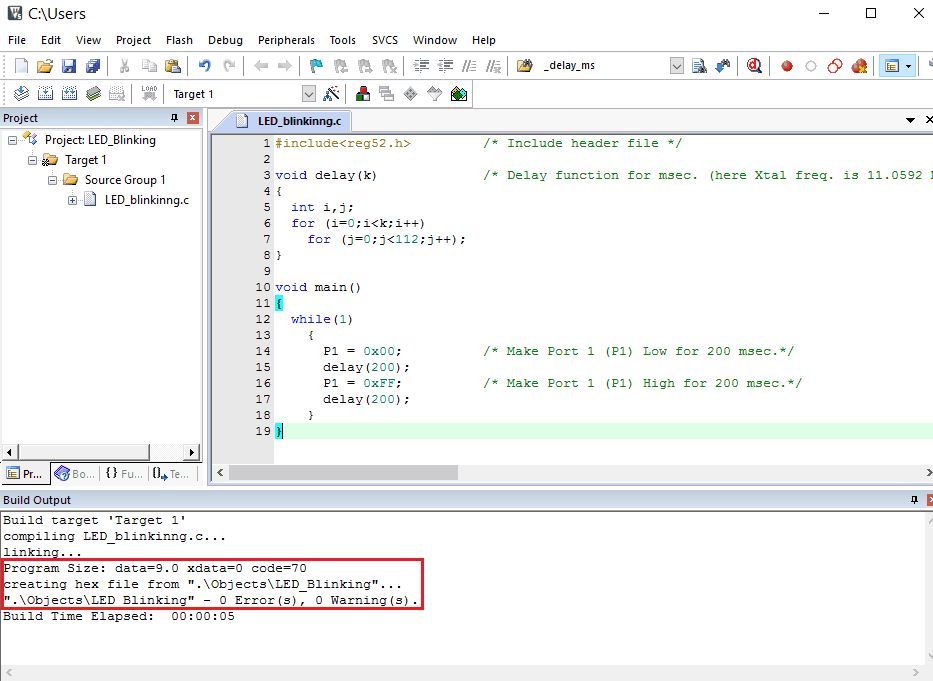The height and width of the screenshot is (681, 933).
Task: Expand the LED_blinkinng.c tree node
Action: [x=73, y=200]
